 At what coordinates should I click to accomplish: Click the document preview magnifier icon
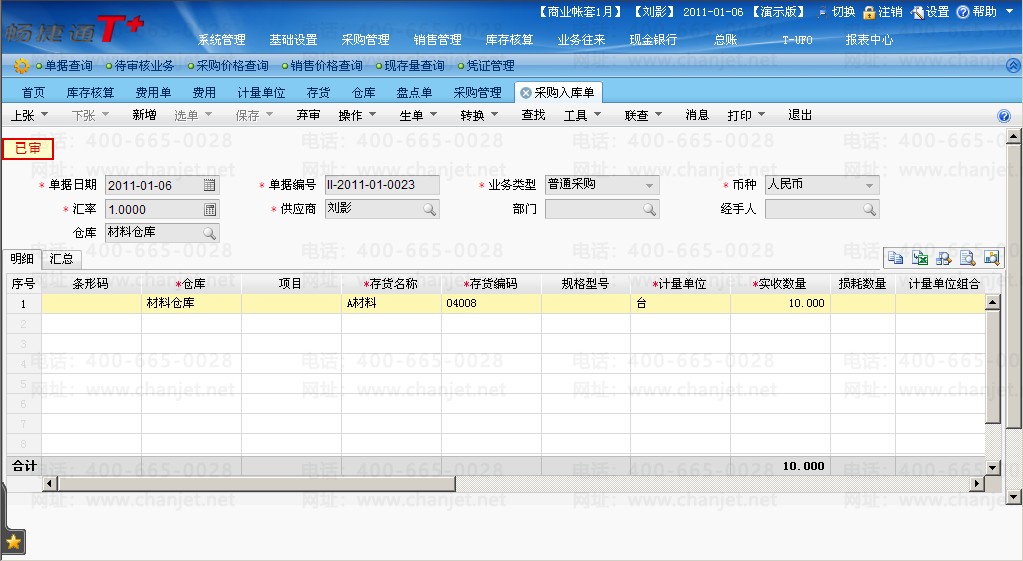pyautogui.click(x=968, y=258)
